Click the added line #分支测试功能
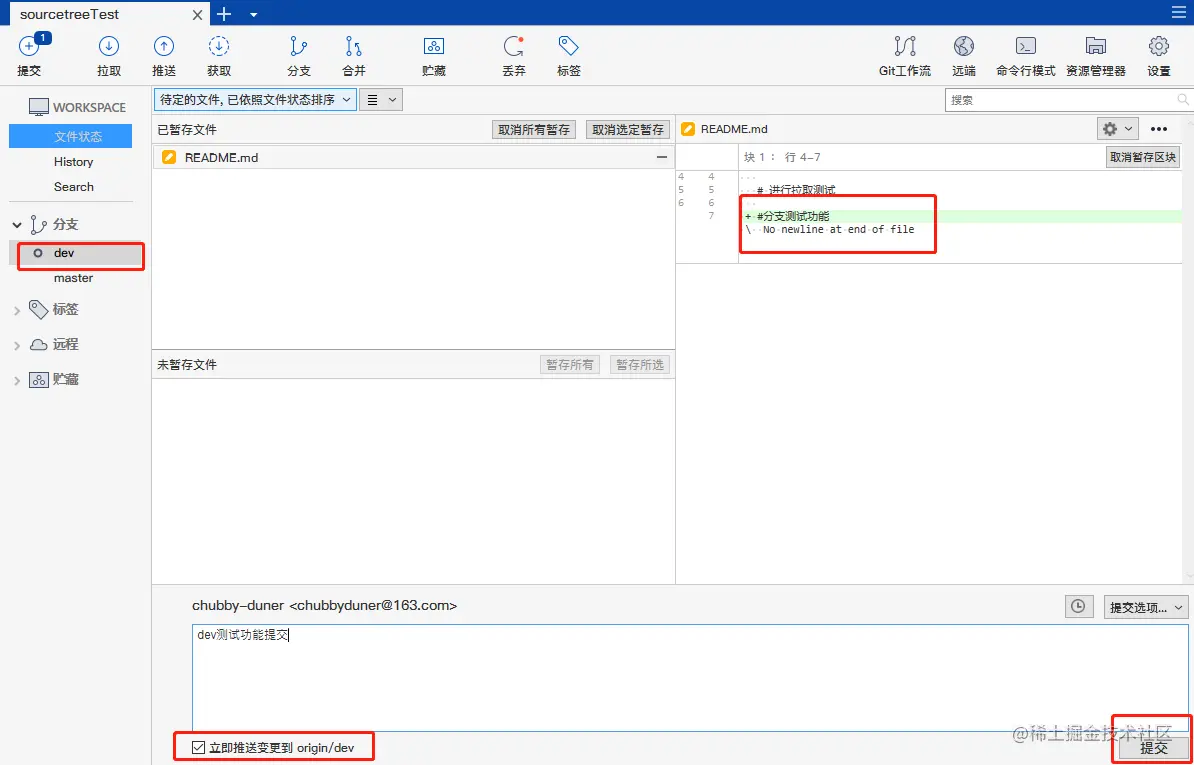Screen dimensions: 1194x765 793,217
